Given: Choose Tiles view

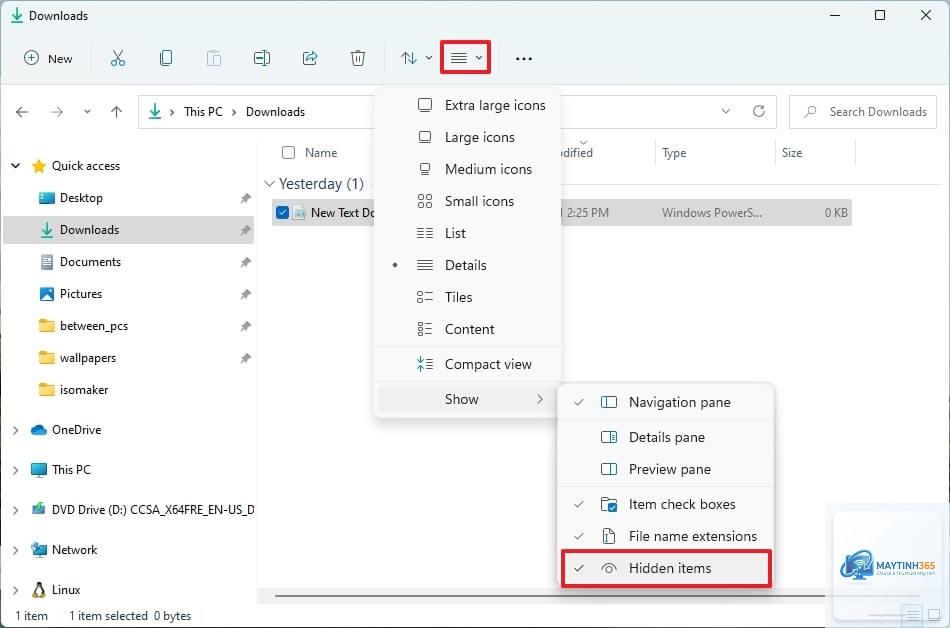Looking at the screenshot, I should 468,297.
